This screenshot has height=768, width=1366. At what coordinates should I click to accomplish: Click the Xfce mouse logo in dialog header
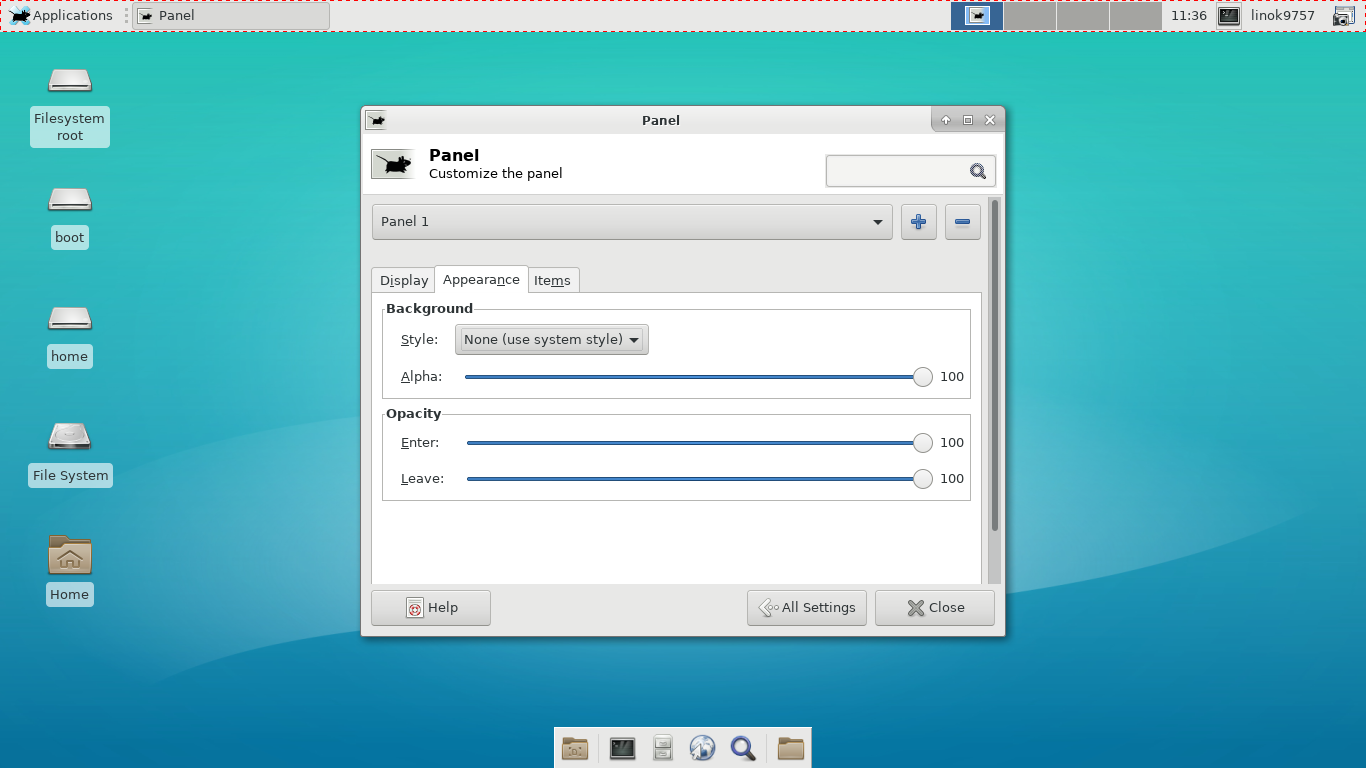click(x=393, y=164)
